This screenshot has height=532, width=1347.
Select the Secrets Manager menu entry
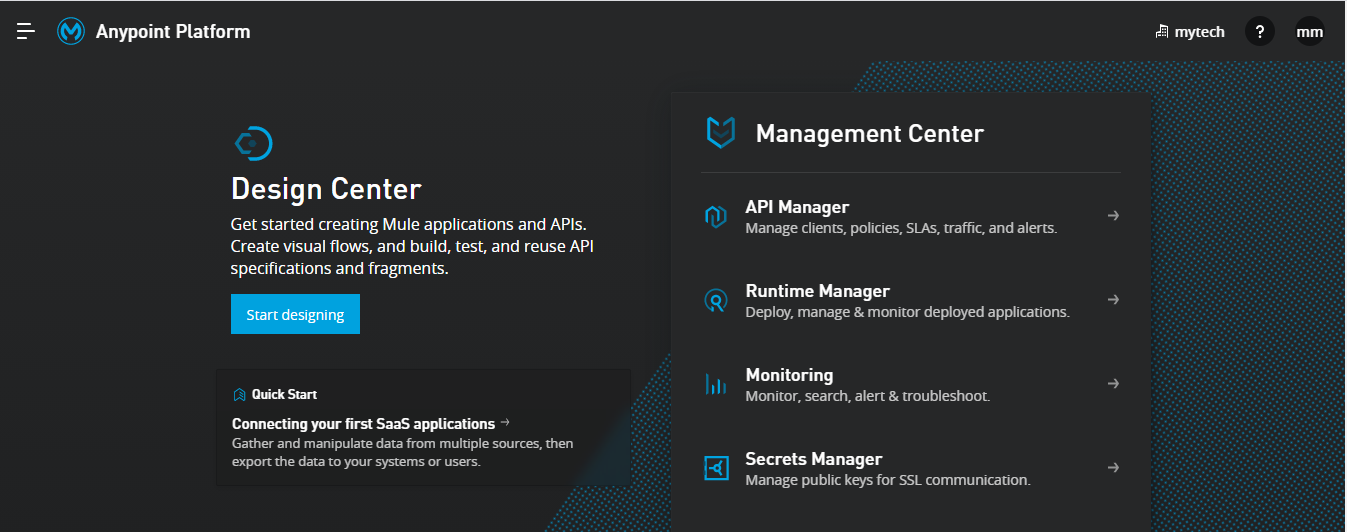[813, 460]
